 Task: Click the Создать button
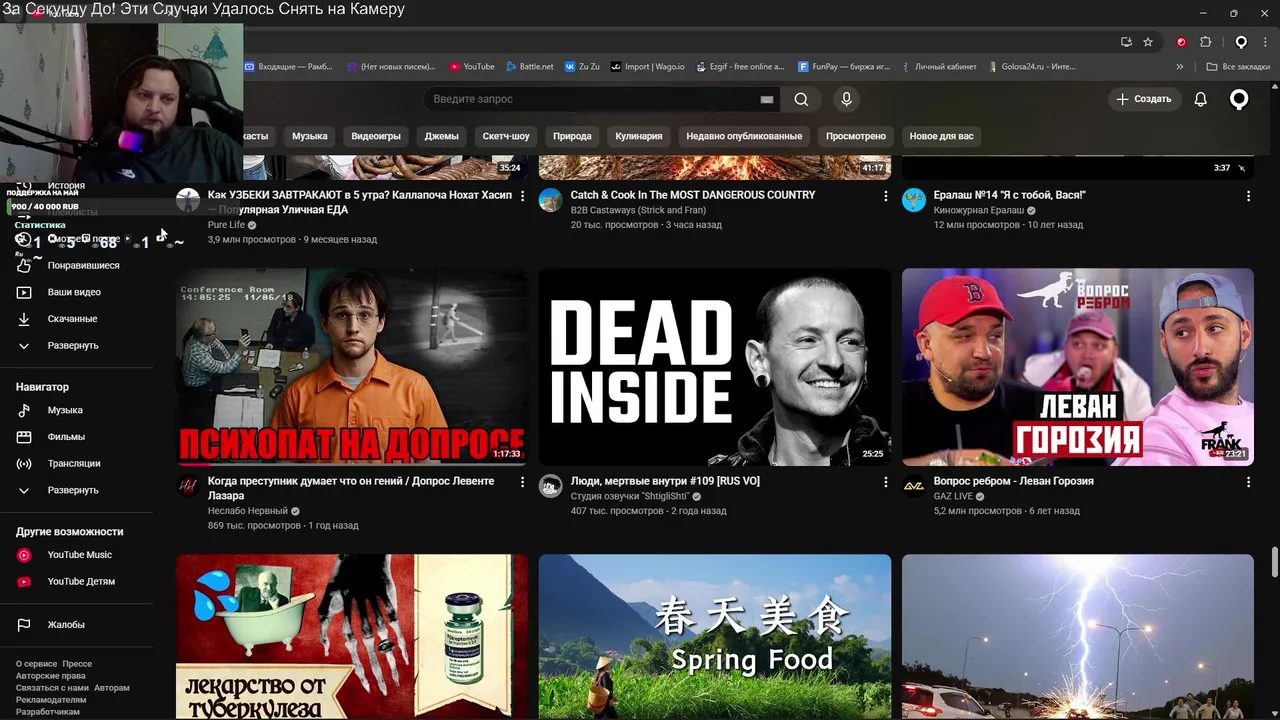click(1144, 99)
